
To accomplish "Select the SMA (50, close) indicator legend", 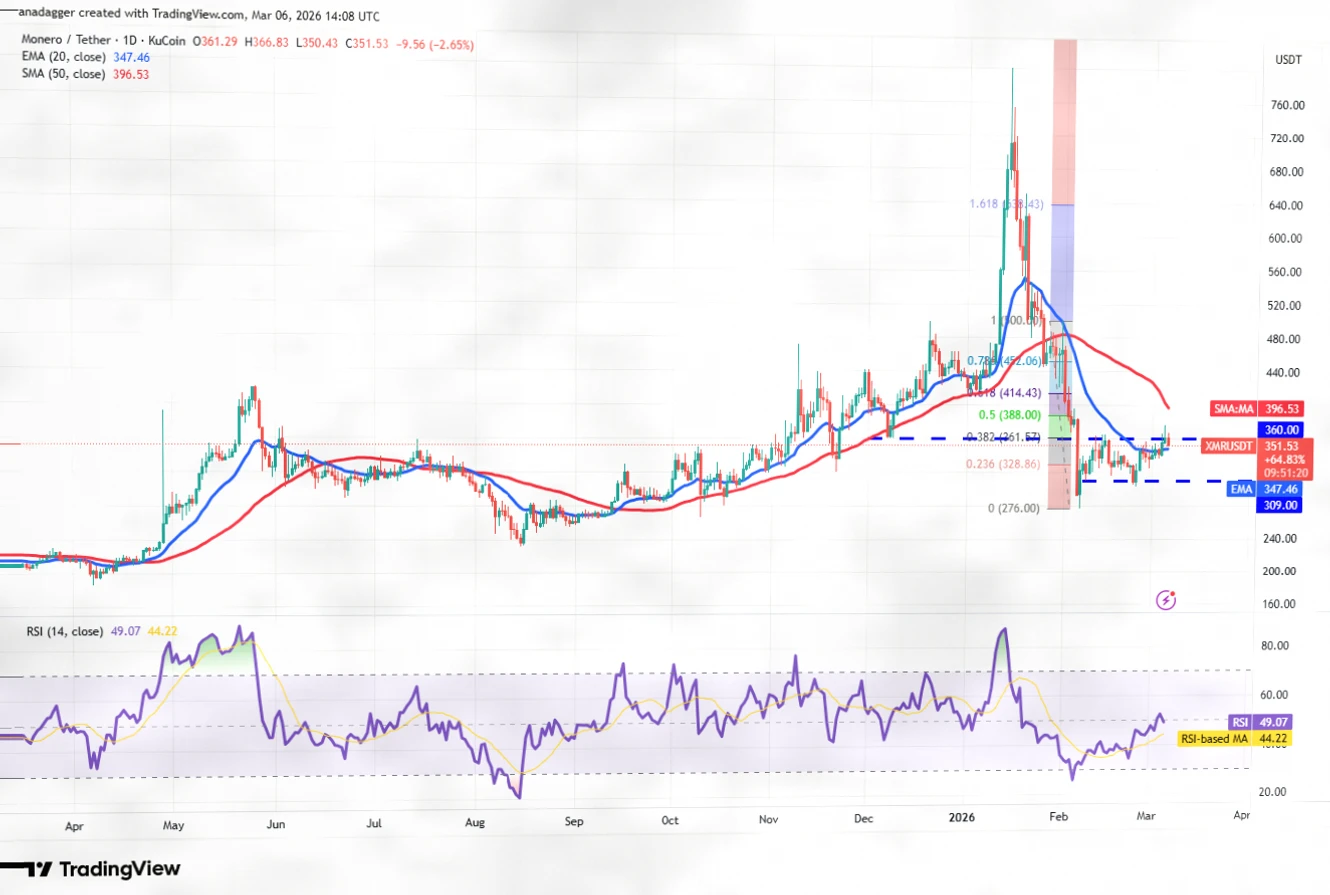I will point(65,74).
